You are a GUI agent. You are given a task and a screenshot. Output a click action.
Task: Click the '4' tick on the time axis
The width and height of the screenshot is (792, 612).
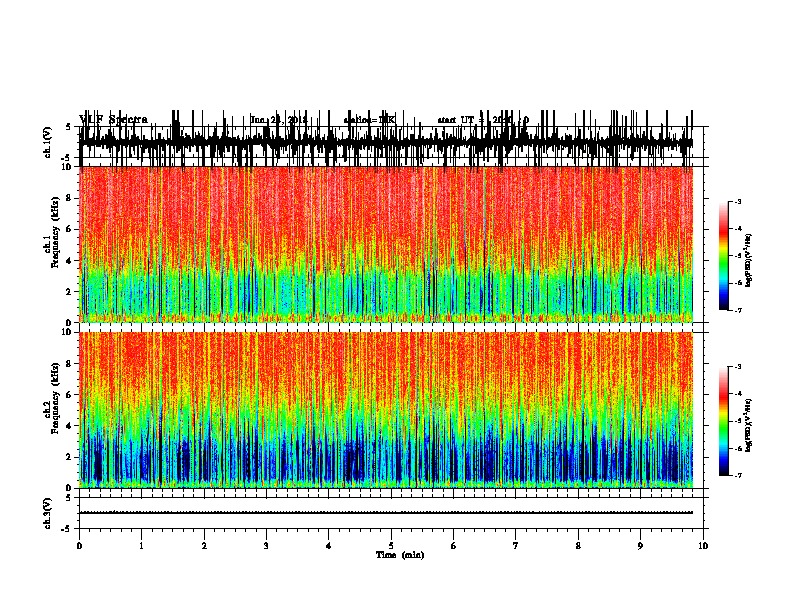click(329, 546)
